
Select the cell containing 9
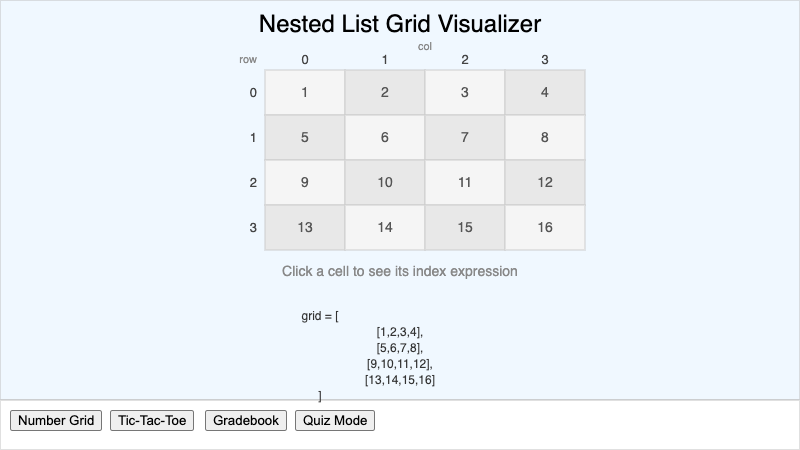point(305,183)
